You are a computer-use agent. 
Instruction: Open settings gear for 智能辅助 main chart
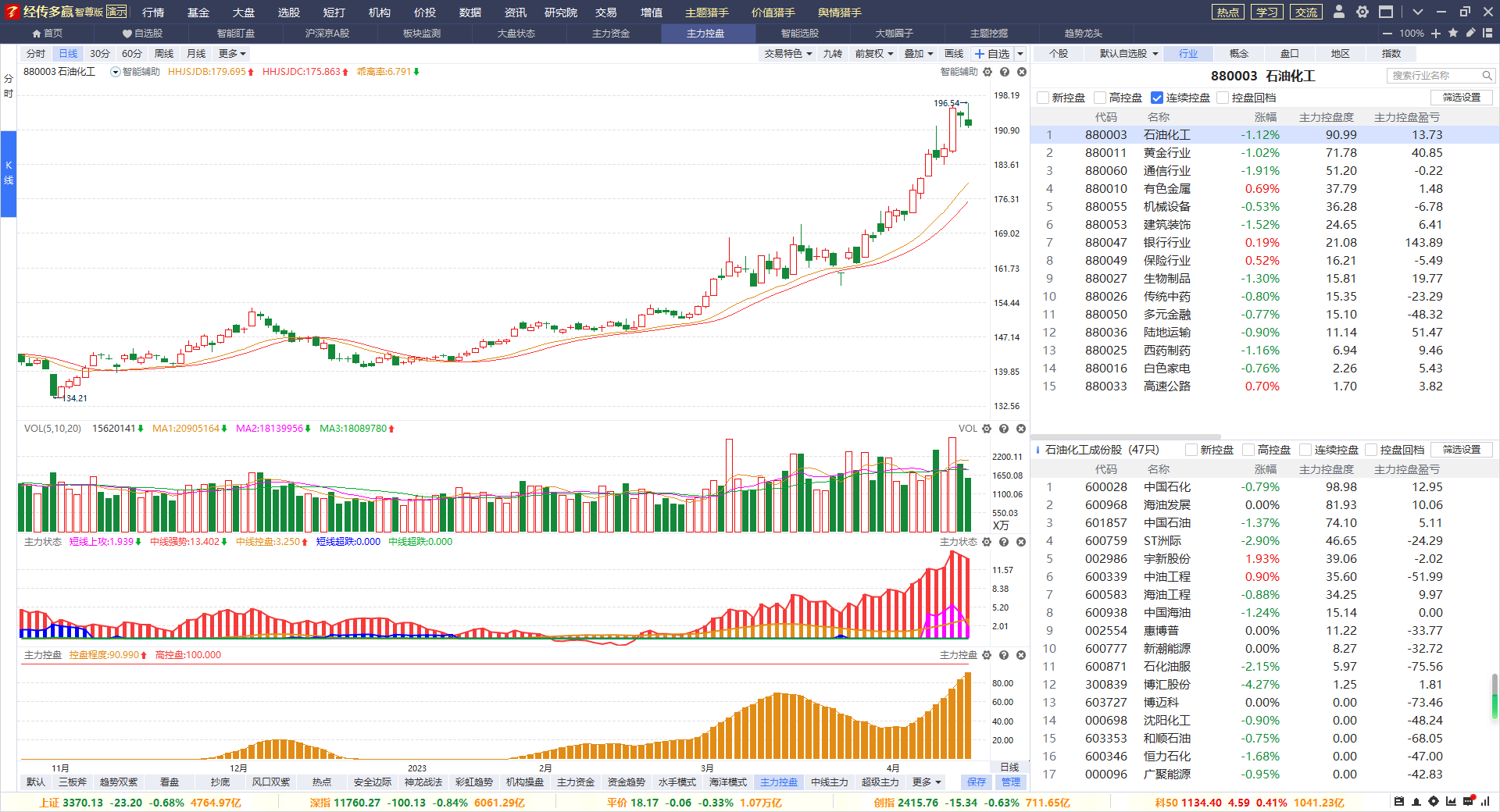pos(987,72)
